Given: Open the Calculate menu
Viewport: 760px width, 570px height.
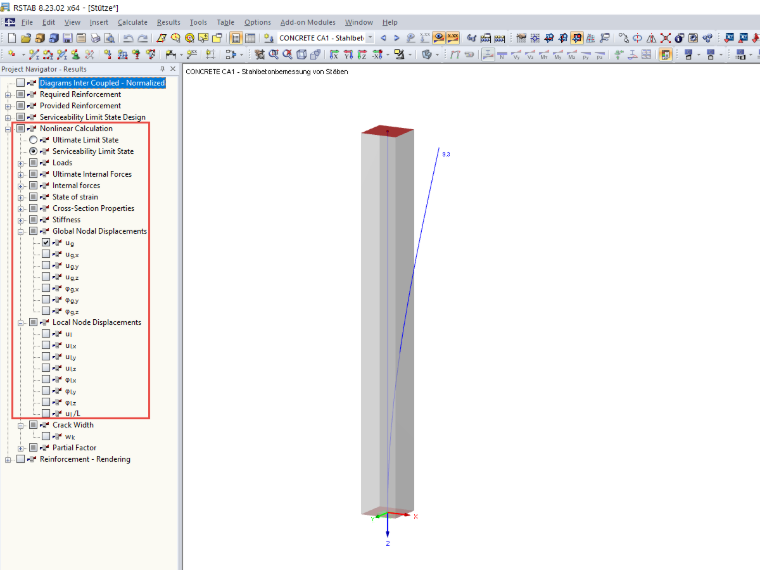Looking at the screenshot, I should [132, 22].
